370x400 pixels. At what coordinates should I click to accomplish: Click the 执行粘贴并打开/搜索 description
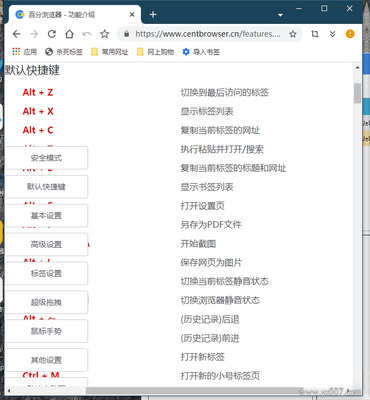[222, 149]
